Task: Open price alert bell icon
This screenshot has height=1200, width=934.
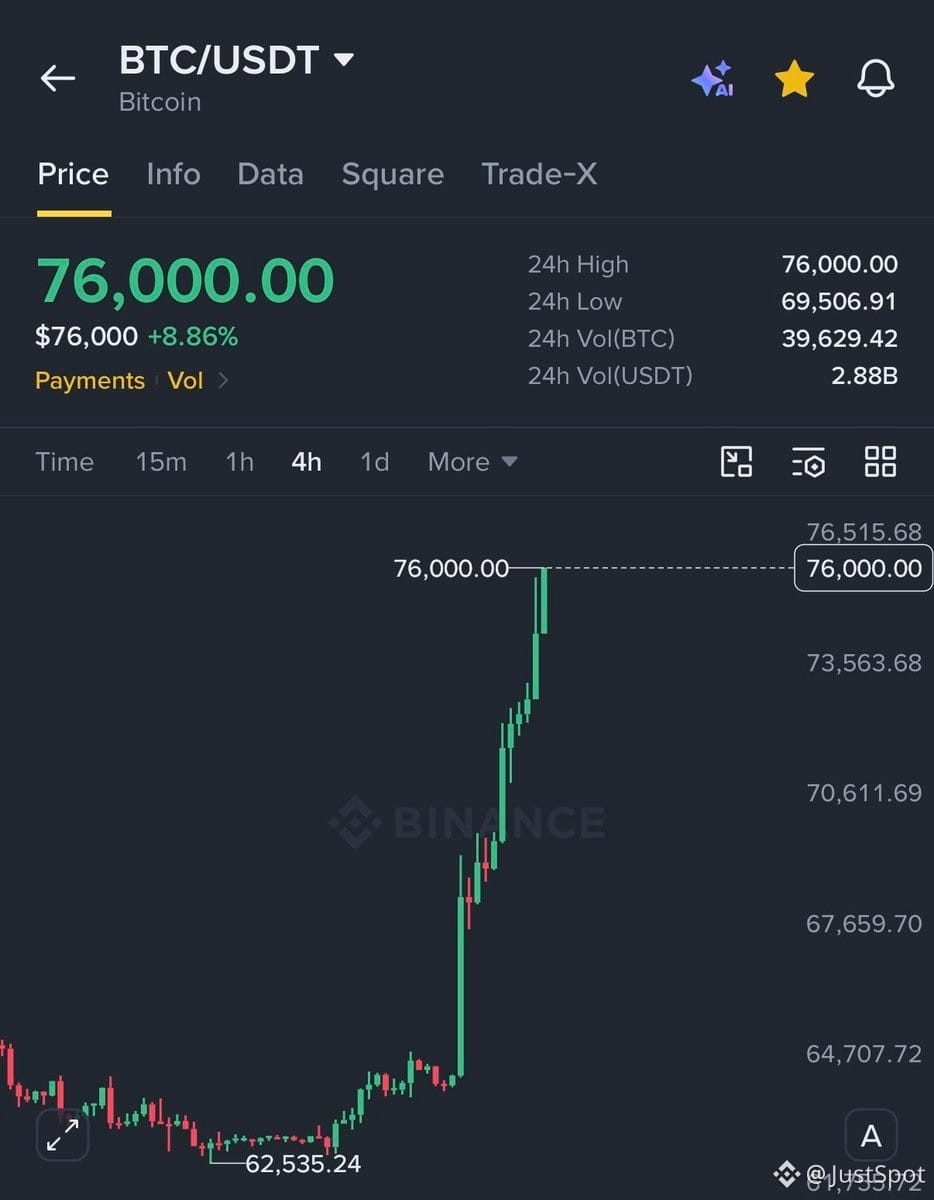Action: (x=876, y=78)
